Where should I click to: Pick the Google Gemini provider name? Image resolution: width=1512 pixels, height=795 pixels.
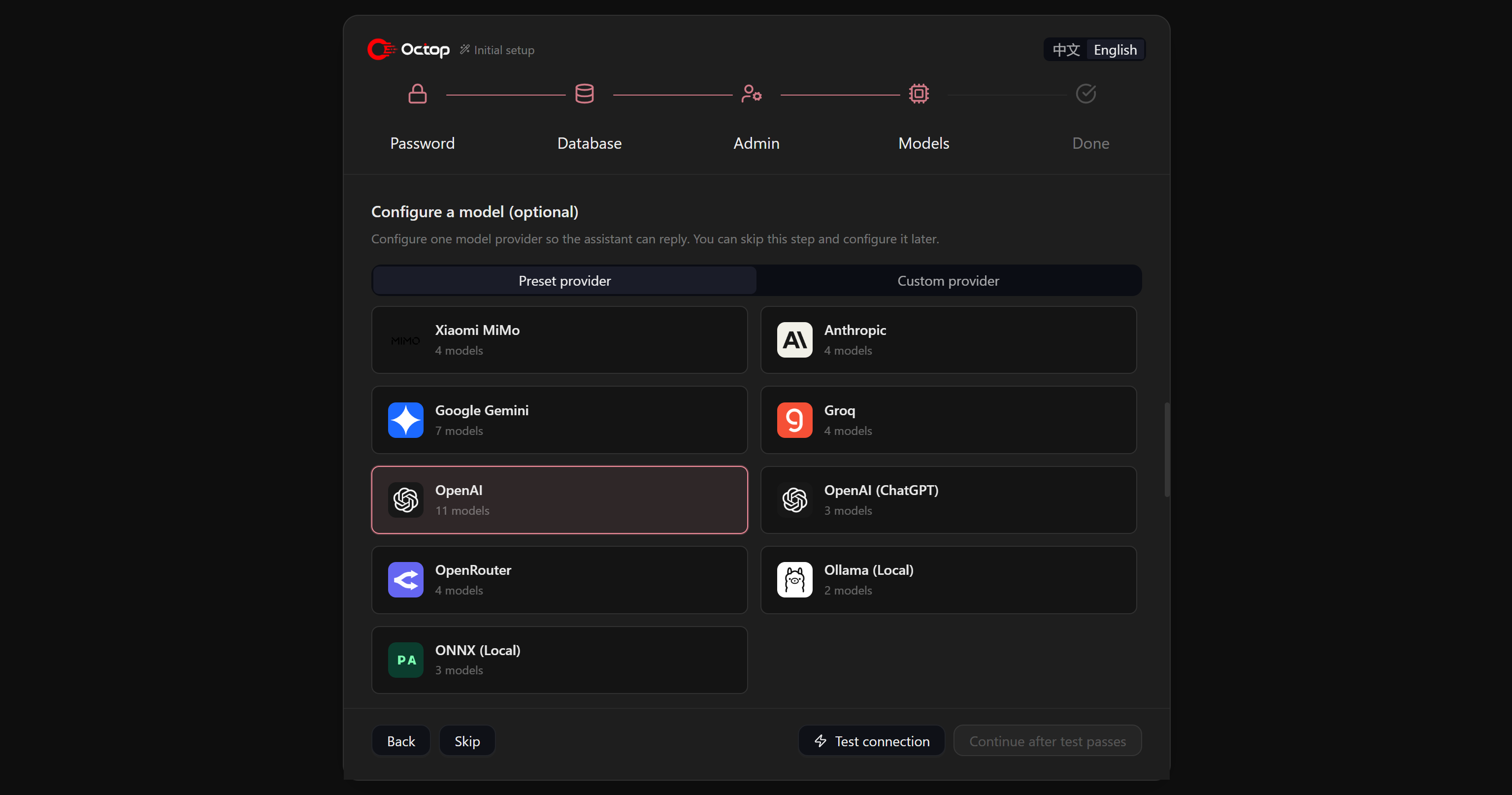click(x=482, y=410)
